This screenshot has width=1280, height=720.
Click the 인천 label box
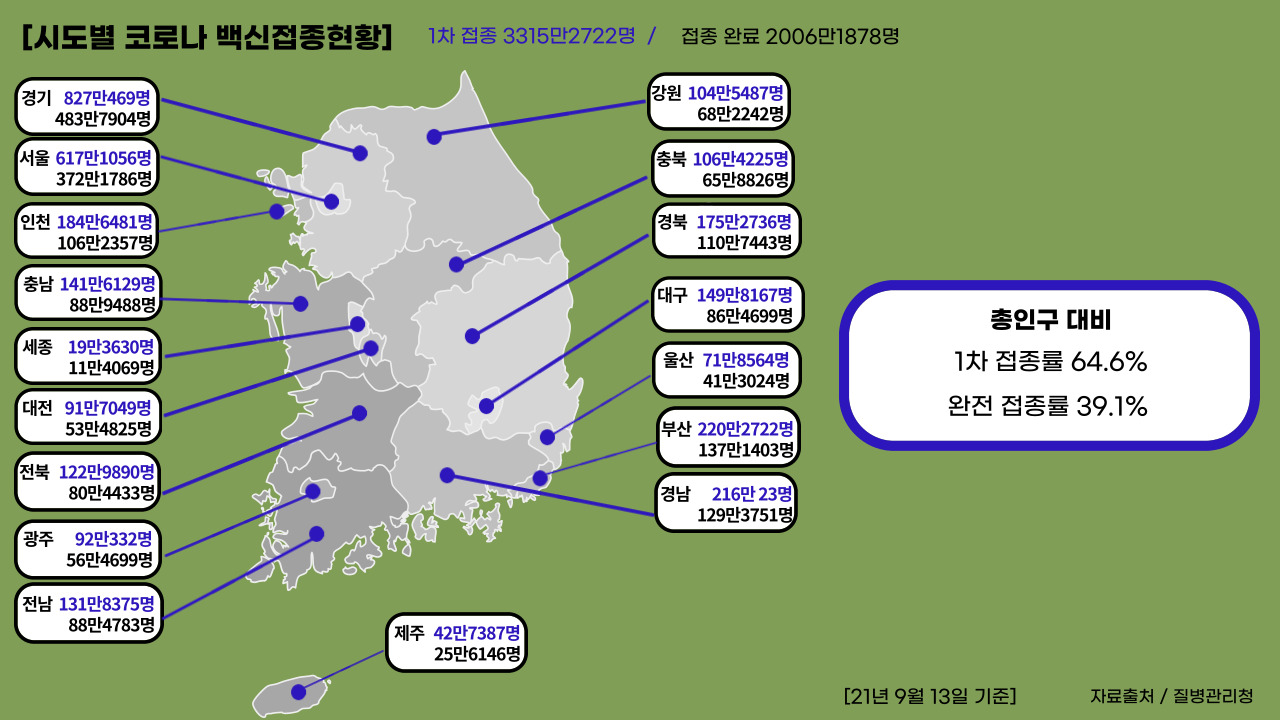[88, 231]
